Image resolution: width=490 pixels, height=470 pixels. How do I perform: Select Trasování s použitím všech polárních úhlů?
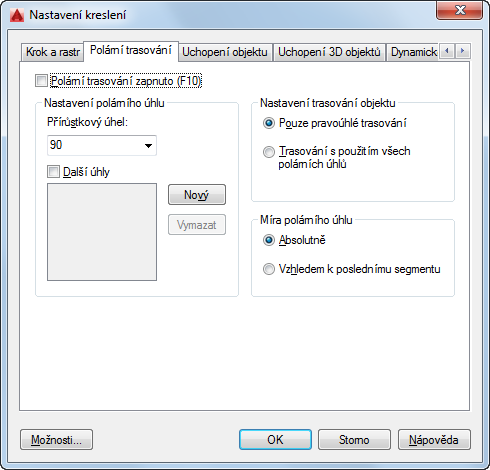point(269,152)
